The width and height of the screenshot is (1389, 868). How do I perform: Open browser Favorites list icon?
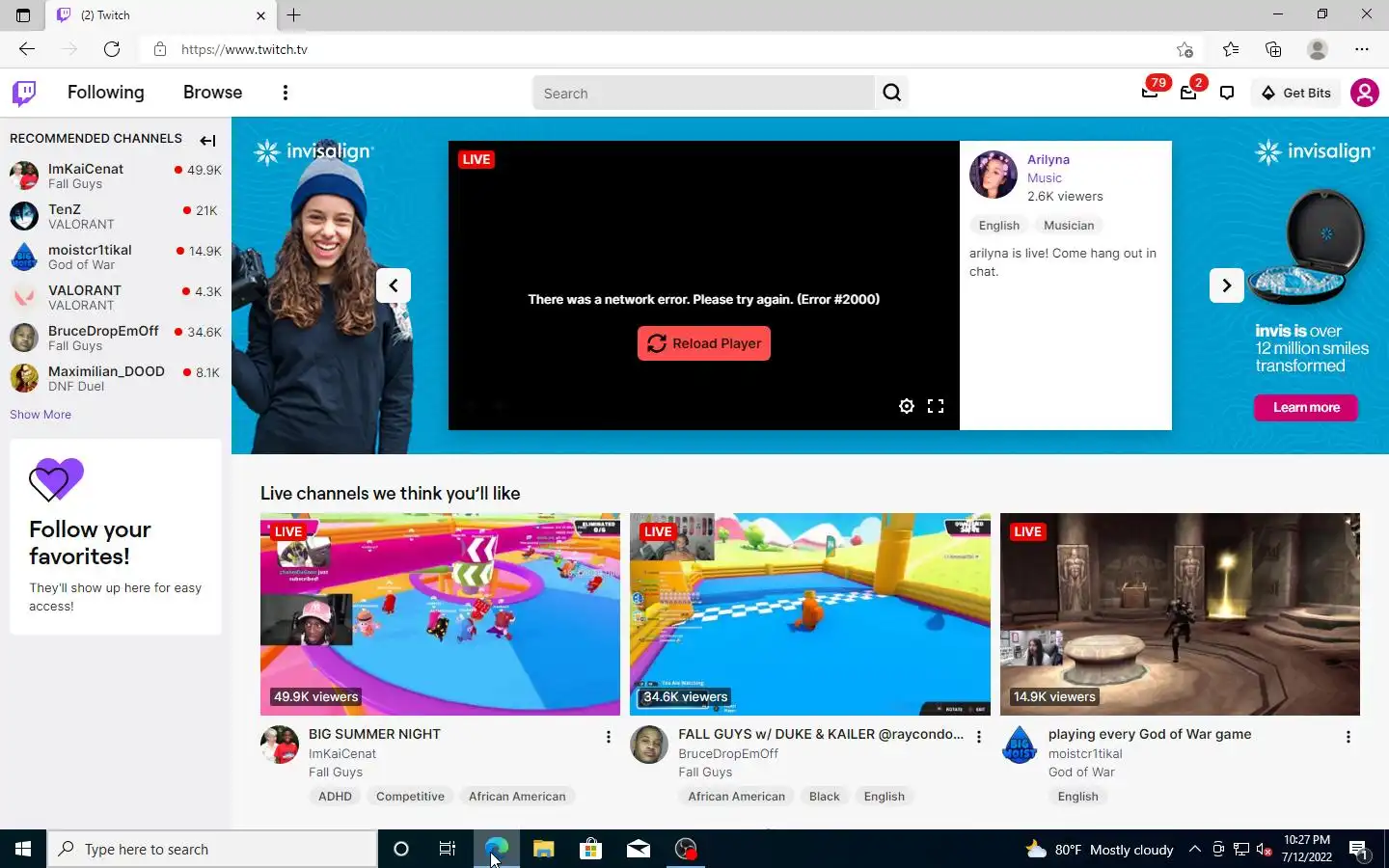(x=1231, y=49)
